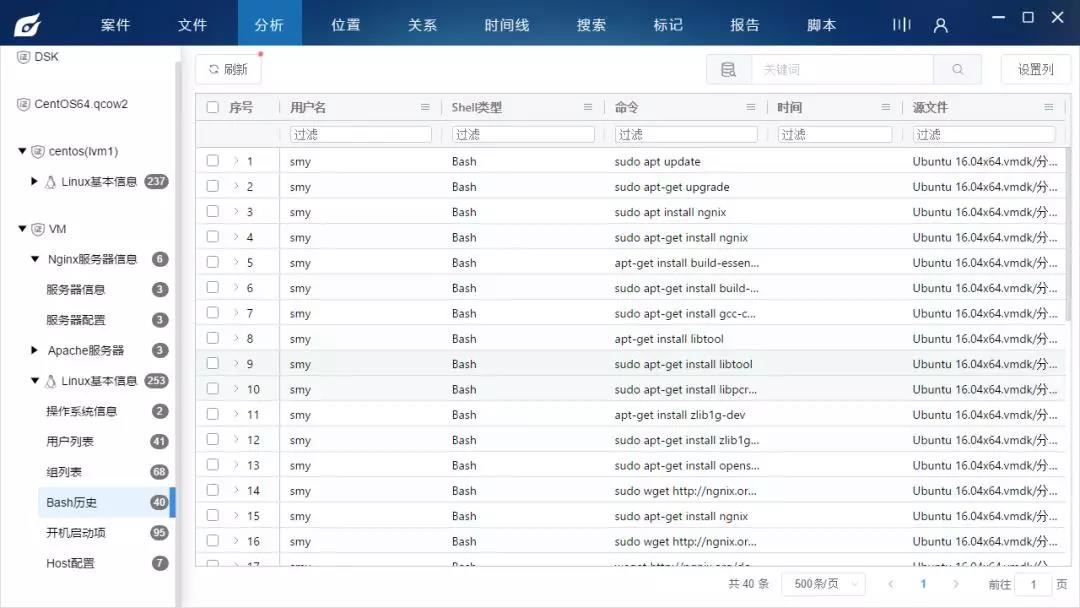Open filter menu icon on 用户名 column header

425,106
